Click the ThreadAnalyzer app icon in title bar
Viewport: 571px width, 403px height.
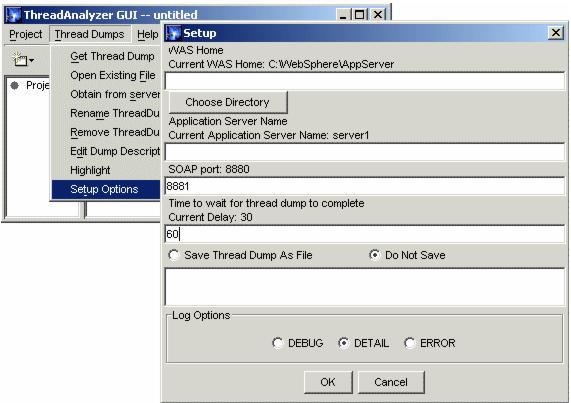point(13,15)
